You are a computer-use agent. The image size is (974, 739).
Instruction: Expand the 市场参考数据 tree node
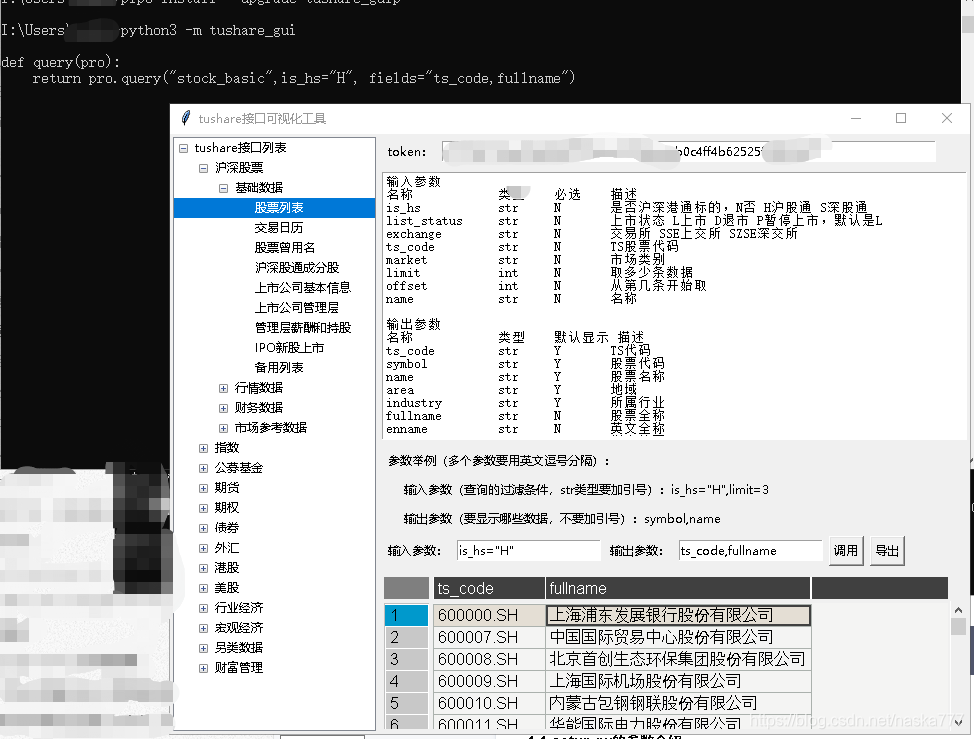223,428
